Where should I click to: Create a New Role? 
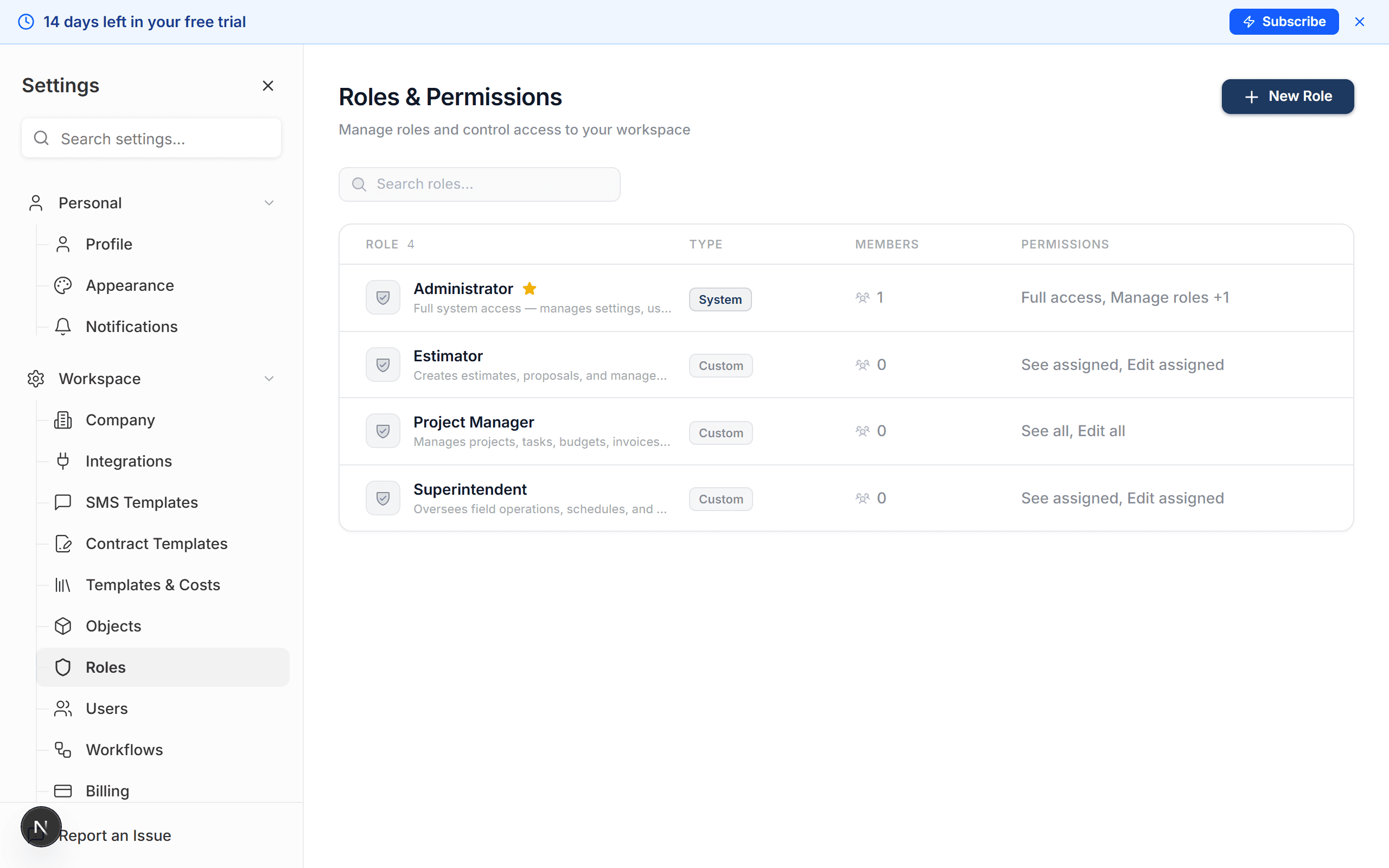1288,96
